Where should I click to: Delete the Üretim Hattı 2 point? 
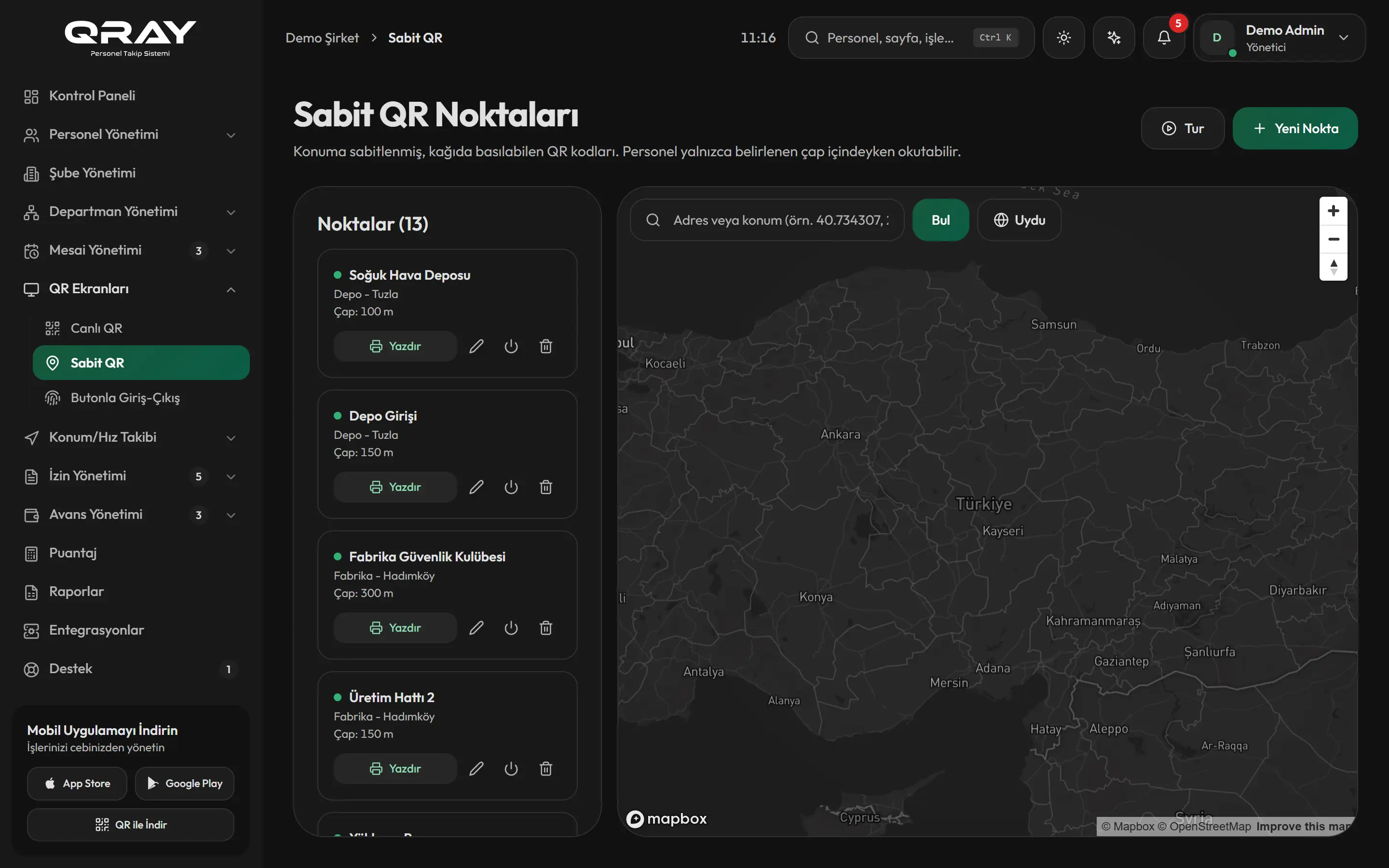pyautogui.click(x=546, y=768)
